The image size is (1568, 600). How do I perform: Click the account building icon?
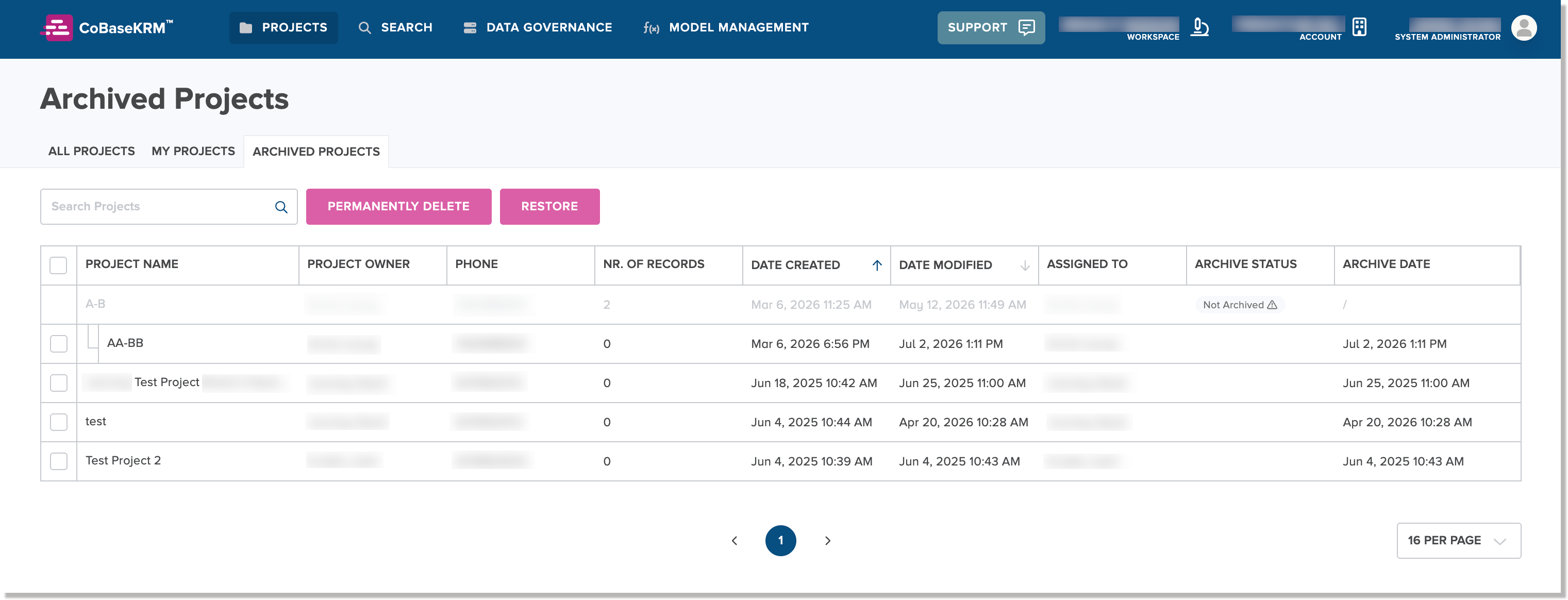tap(1359, 27)
